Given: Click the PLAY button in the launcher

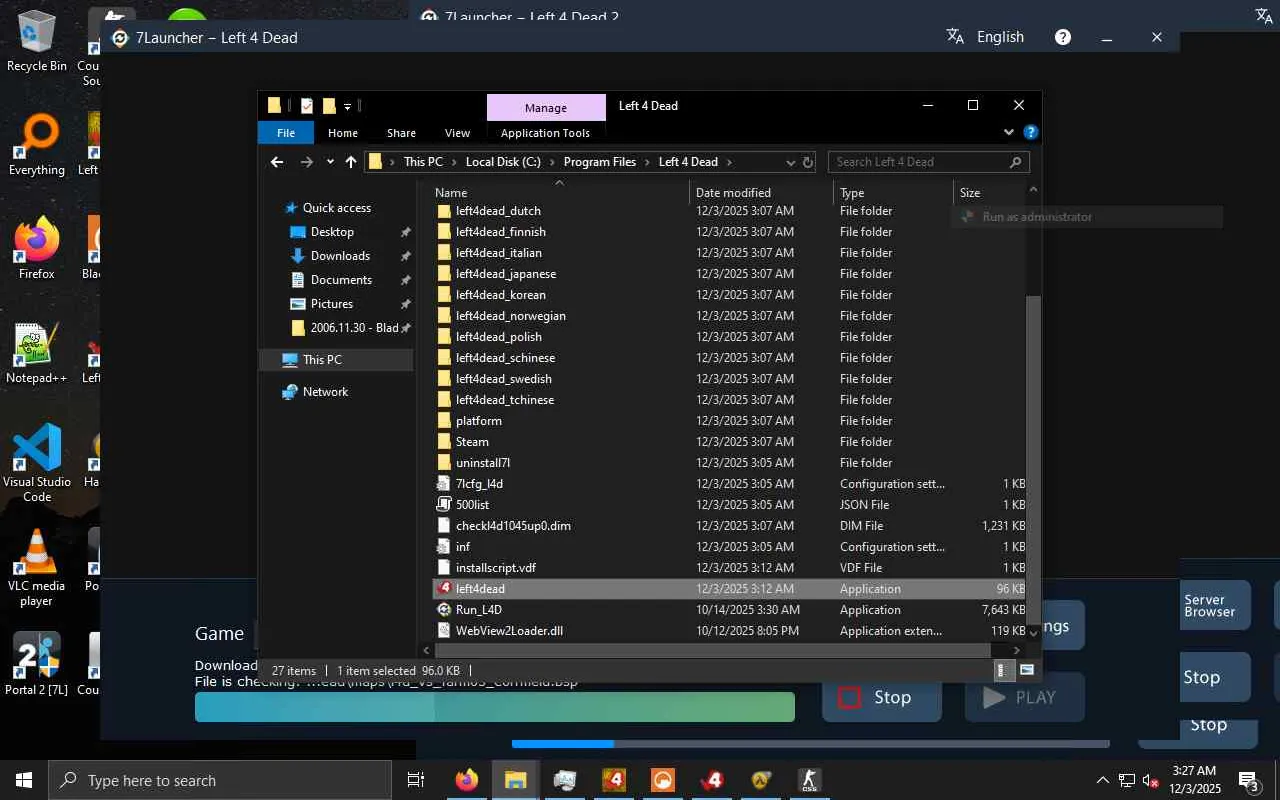Looking at the screenshot, I should (1024, 697).
